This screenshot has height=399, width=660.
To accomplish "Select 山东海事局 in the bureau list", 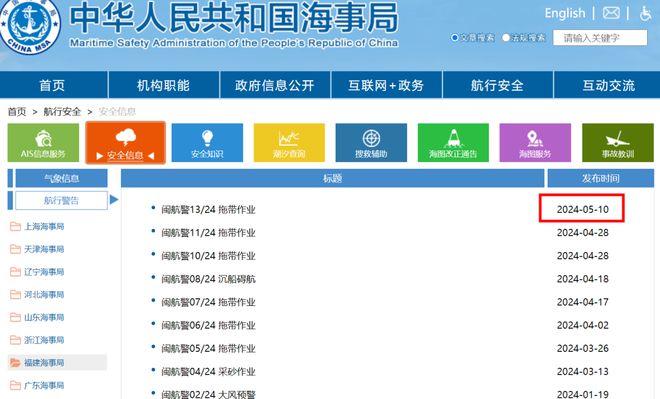I will coord(44,317).
